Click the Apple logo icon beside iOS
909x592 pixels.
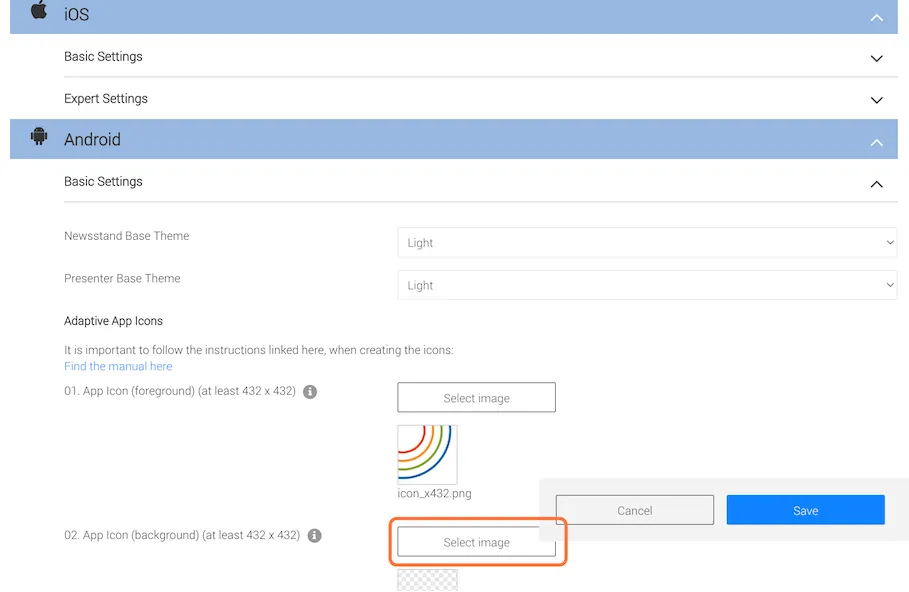coord(39,10)
